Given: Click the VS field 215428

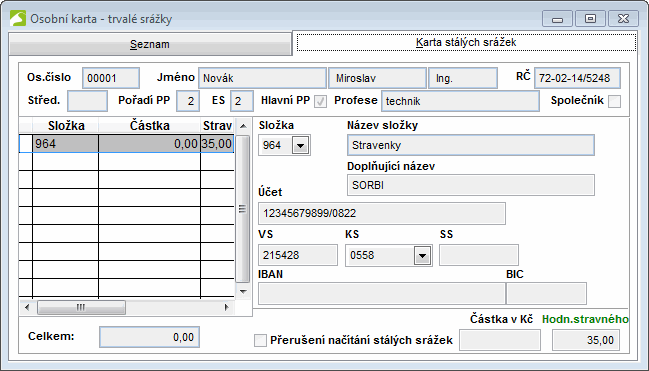Looking at the screenshot, I should (x=298, y=255).
